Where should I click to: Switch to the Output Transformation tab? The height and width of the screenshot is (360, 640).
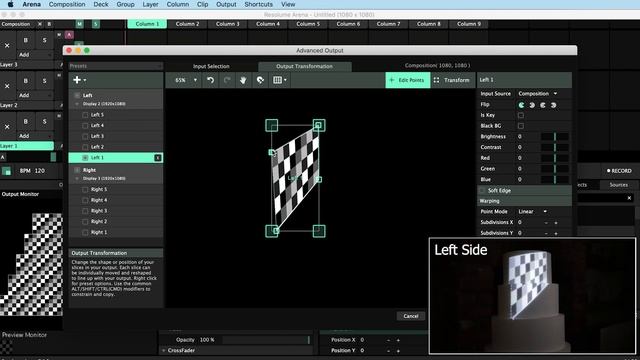(x=304, y=66)
